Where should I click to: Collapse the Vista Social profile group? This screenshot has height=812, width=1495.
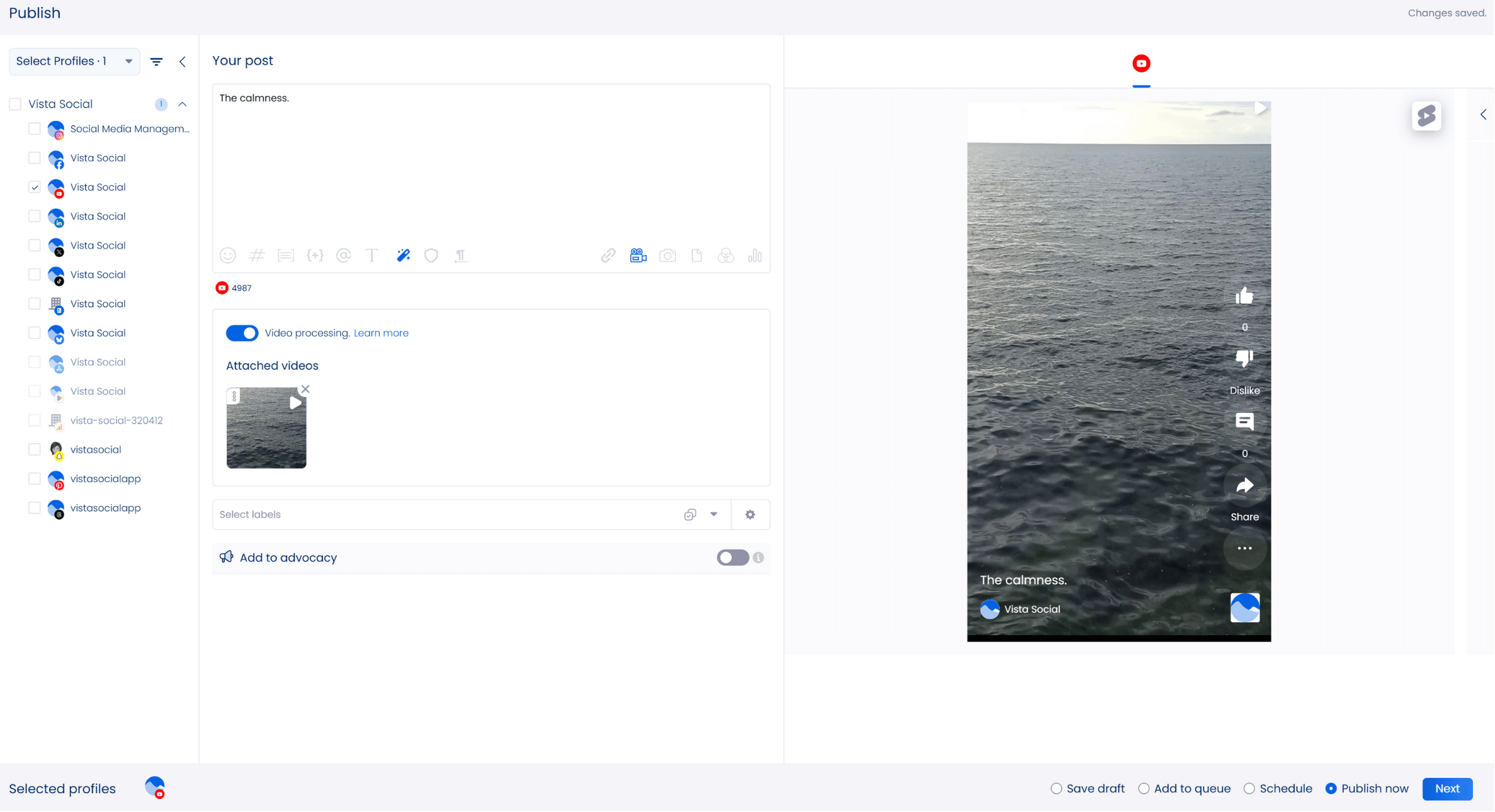[x=183, y=104]
